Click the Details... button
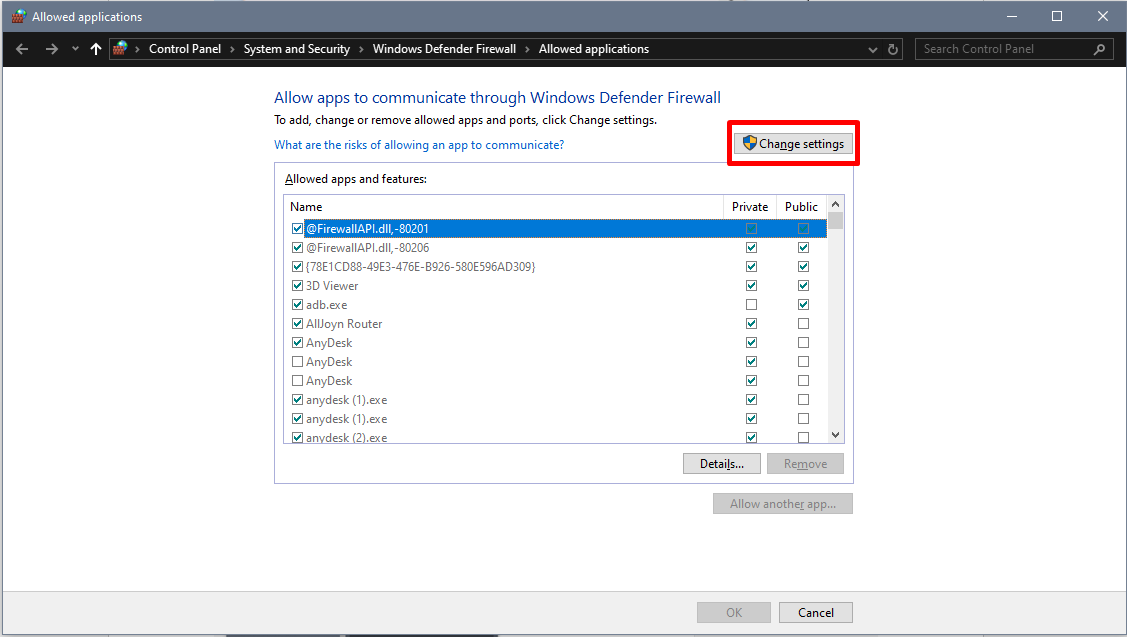The image size is (1127, 637). tap(722, 464)
